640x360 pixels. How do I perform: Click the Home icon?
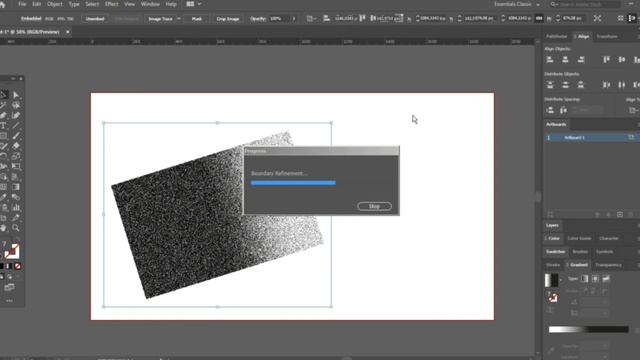pyautogui.click(x=2, y=4)
